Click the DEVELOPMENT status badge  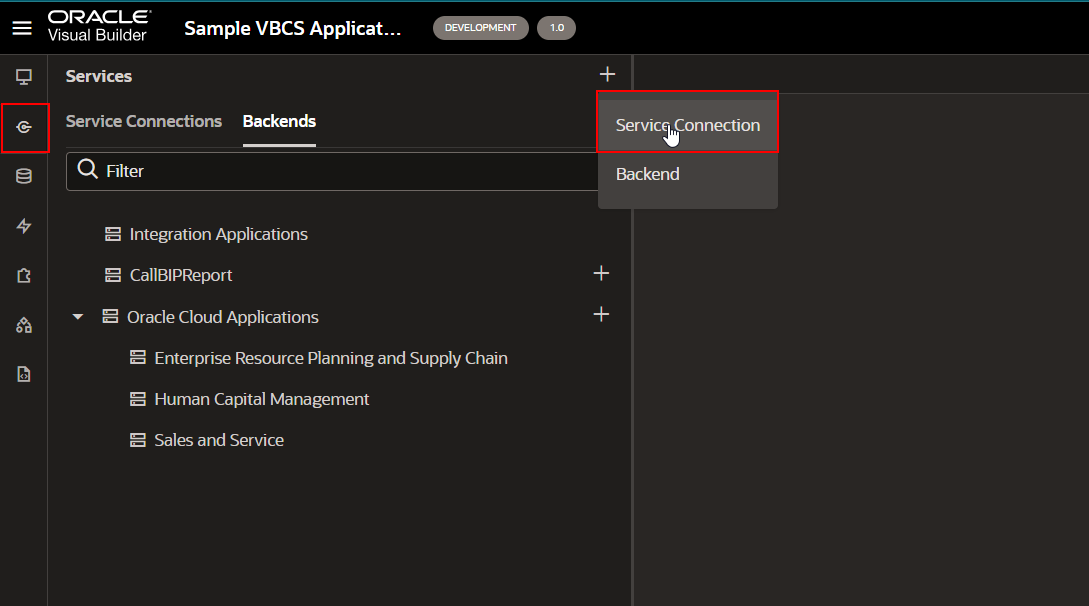pyautogui.click(x=481, y=28)
